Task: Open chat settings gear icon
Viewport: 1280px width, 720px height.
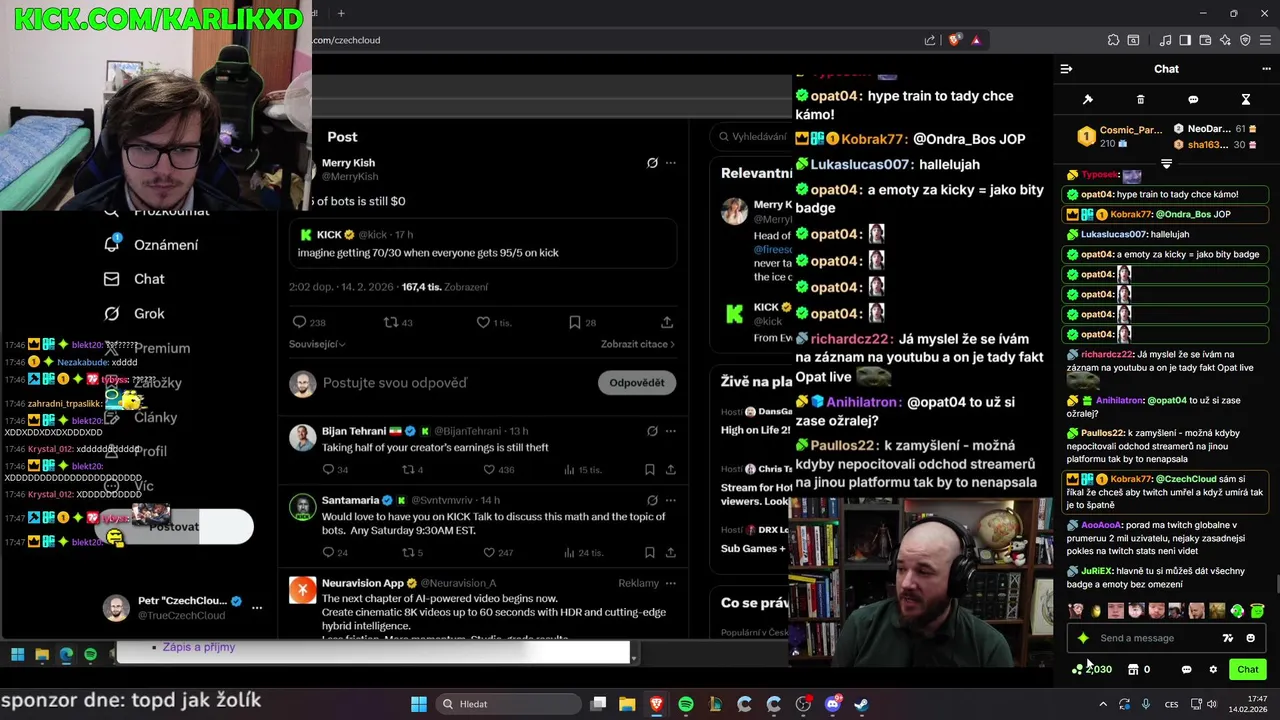Action: (x=1213, y=669)
